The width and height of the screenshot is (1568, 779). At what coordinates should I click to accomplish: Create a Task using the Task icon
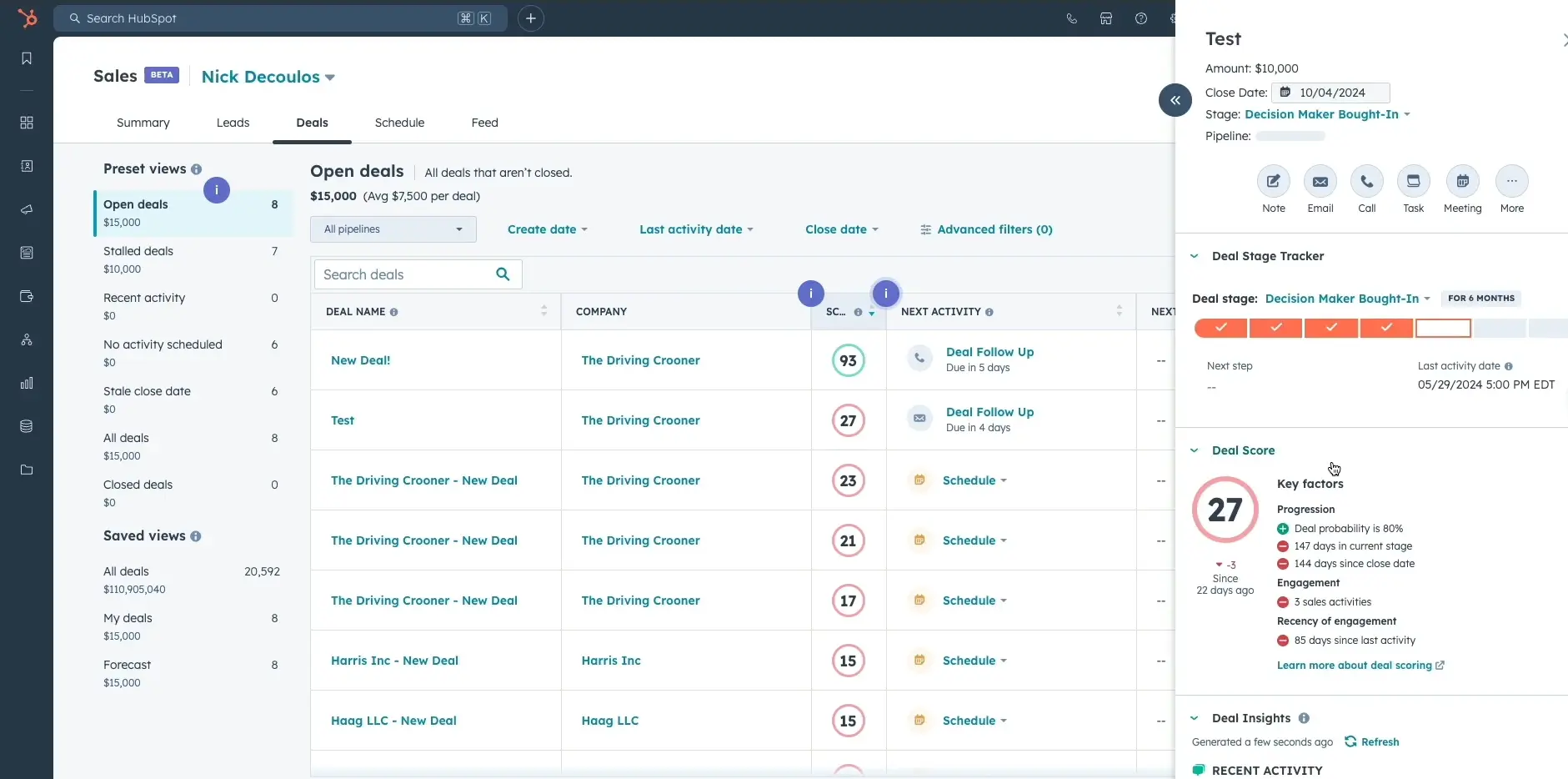tap(1413, 181)
